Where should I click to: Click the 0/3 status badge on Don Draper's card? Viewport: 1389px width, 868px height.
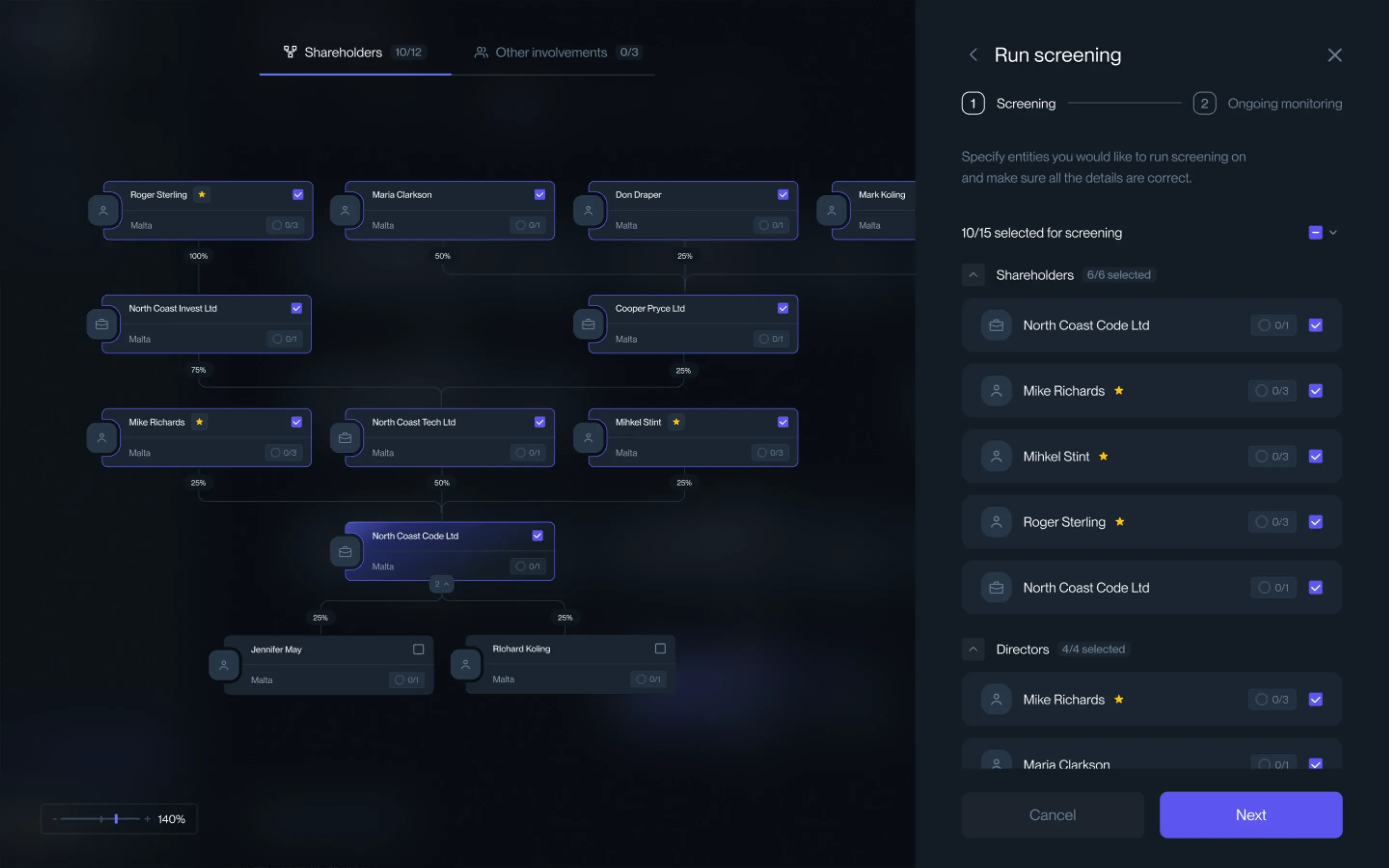coord(770,226)
